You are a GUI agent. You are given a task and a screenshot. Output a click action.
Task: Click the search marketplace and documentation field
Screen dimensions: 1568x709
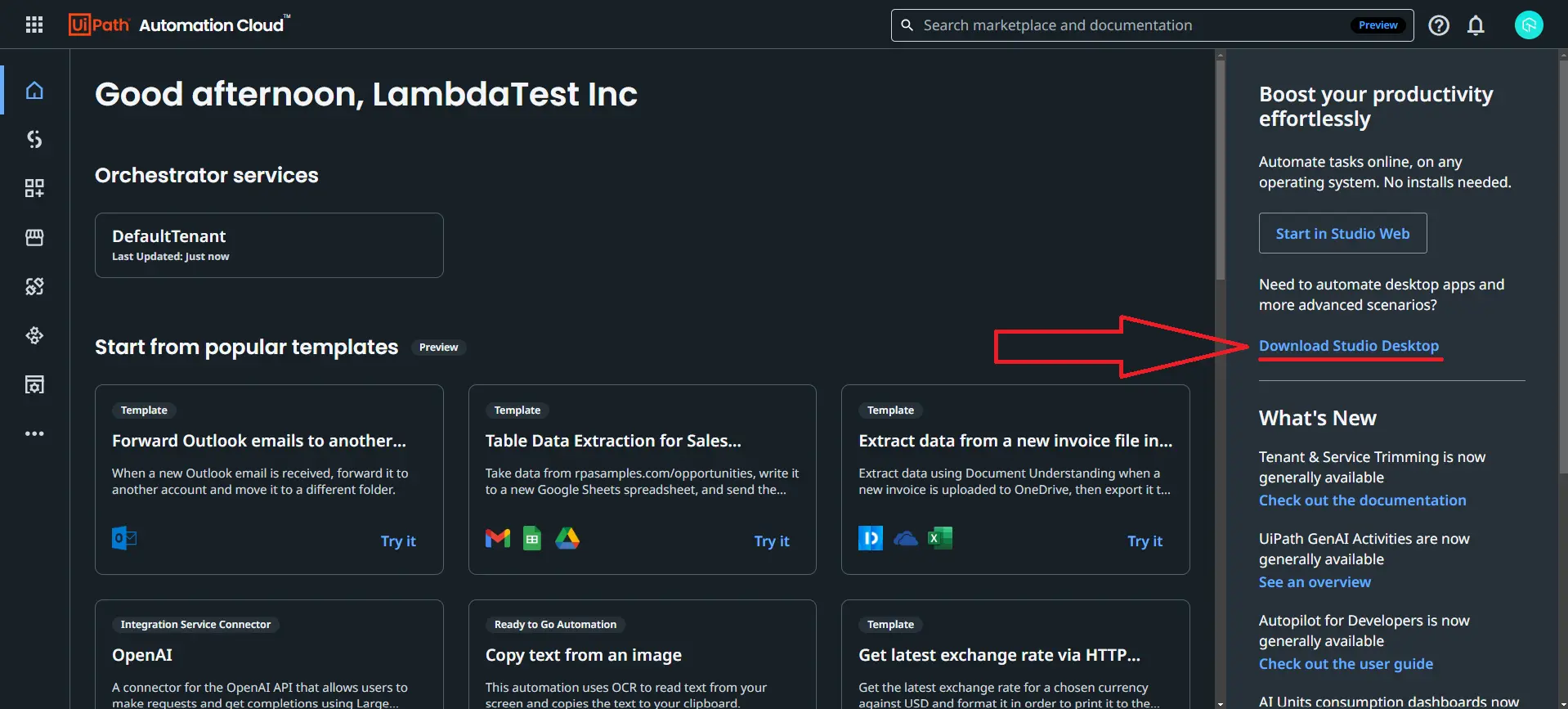1128,25
